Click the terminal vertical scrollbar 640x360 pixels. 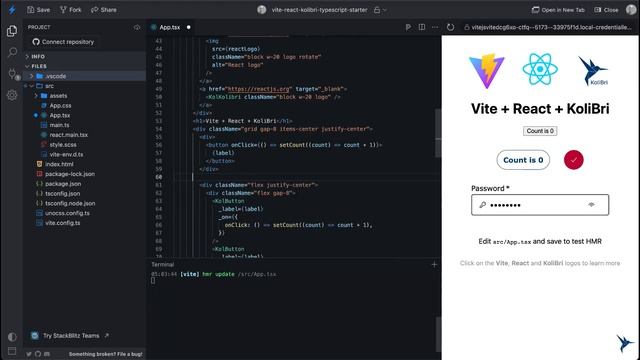(x=438, y=333)
